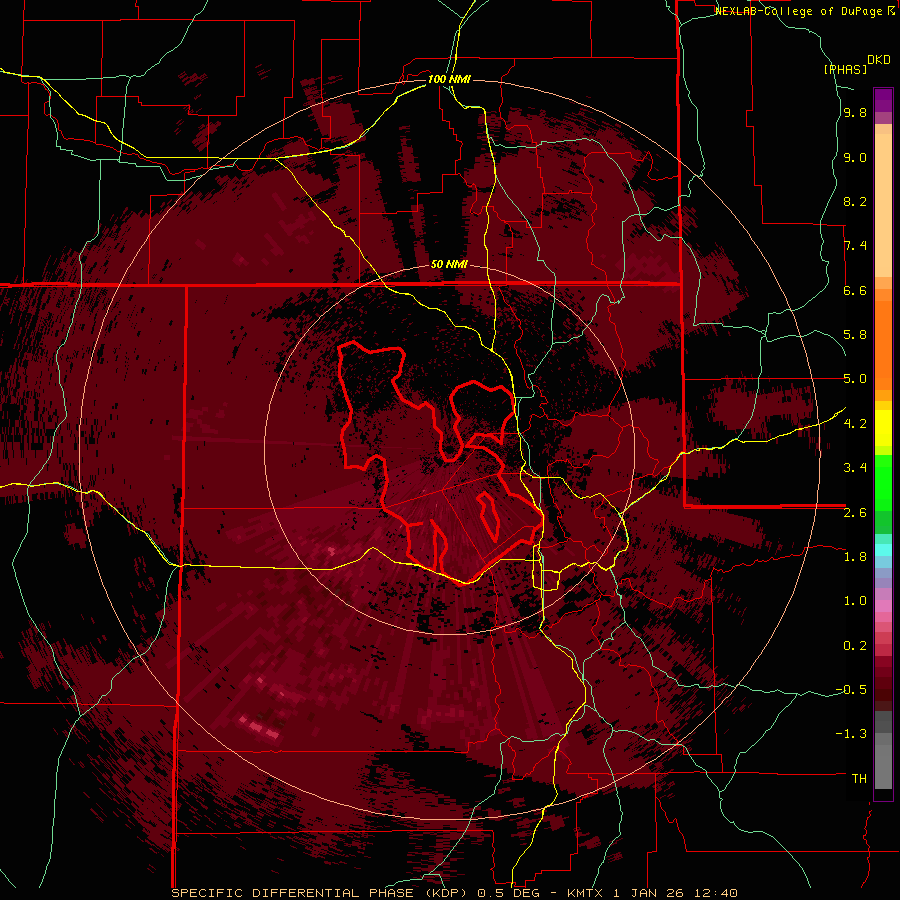Click the cyan band of the color bar
This screenshot has height=900, width=900.
click(x=883, y=550)
